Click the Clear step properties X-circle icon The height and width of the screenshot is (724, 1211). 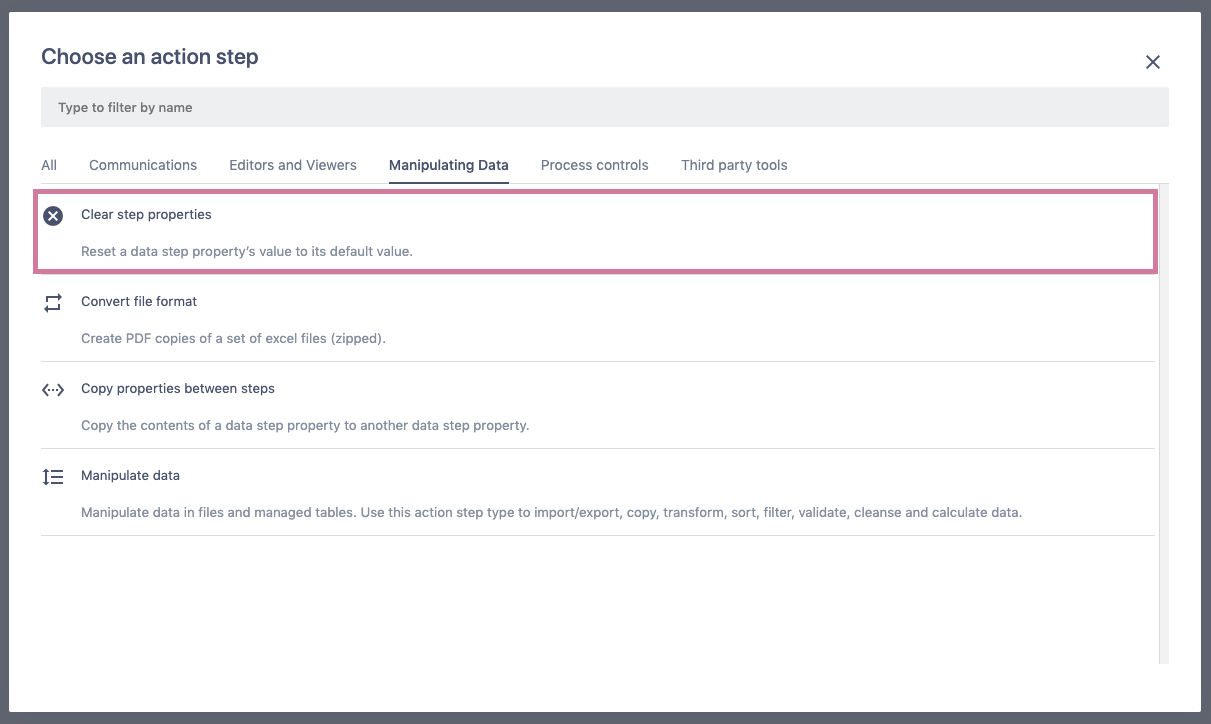click(53, 216)
